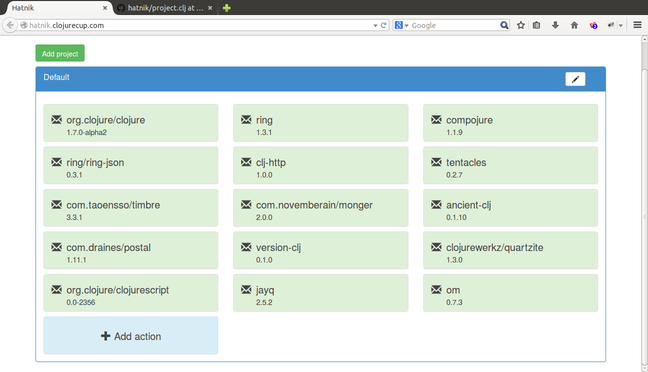Open the URL history dropdown arrow
This screenshot has height=372, width=648.
pyautogui.click(x=375, y=25)
